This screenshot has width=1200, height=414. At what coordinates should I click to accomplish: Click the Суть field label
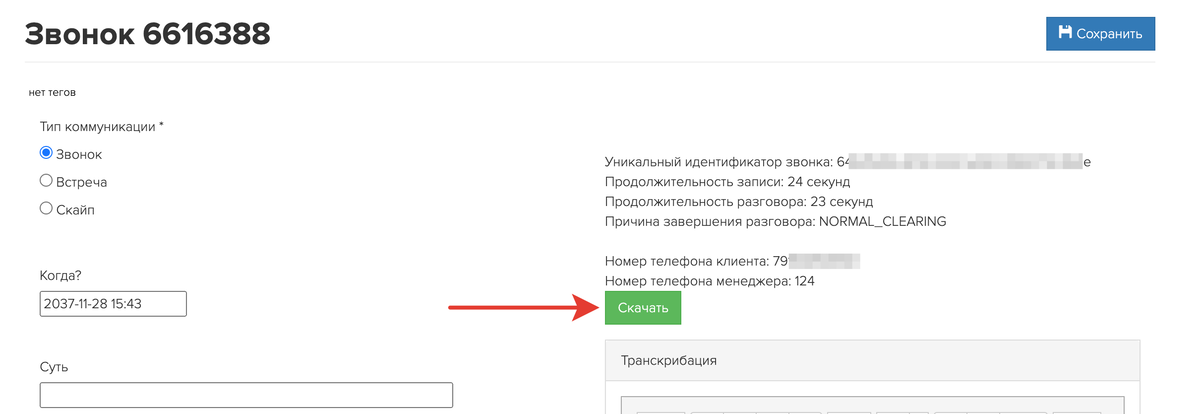pyautogui.click(x=54, y=367)
